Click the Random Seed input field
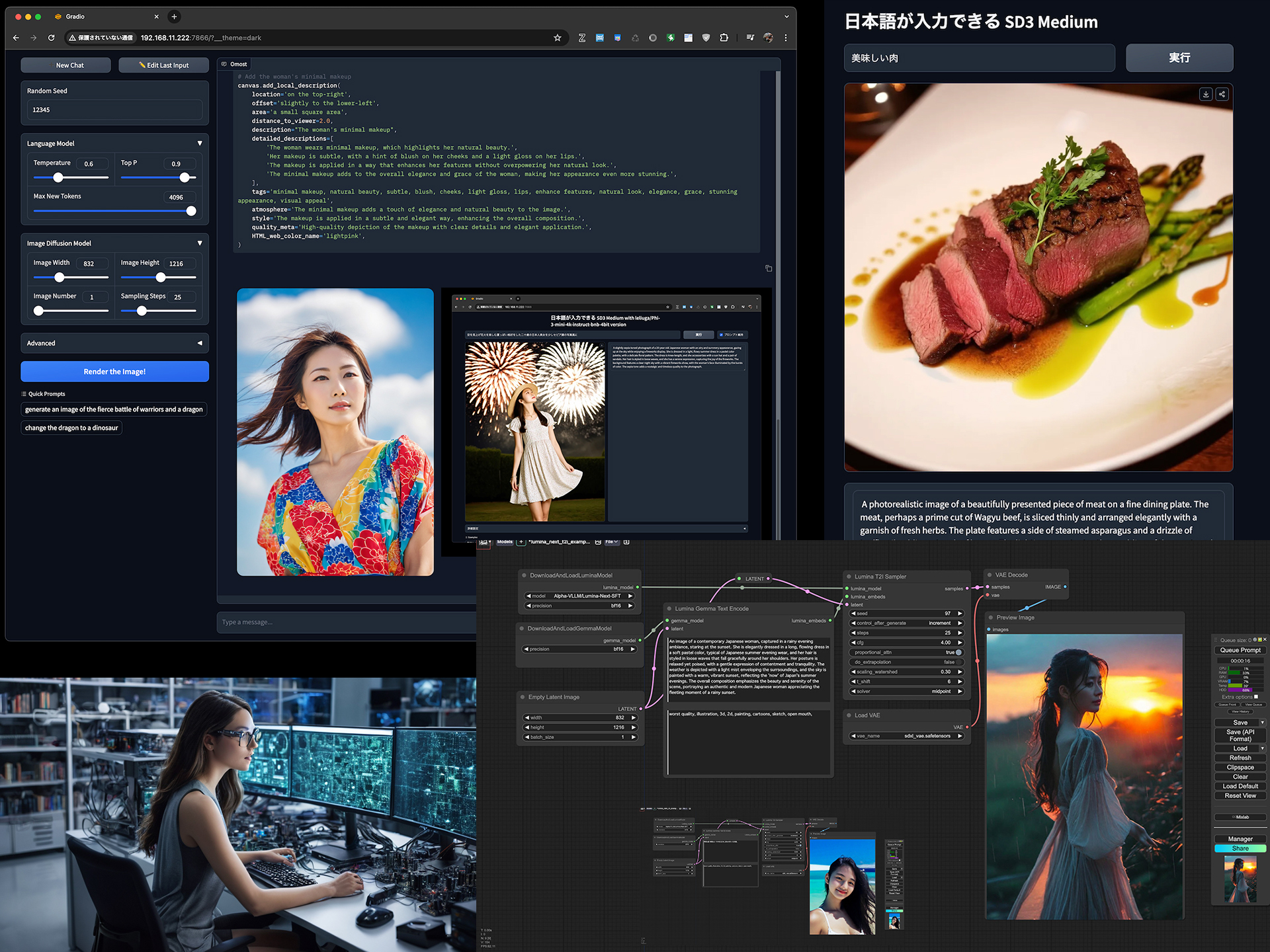The image size is (1270, 952). click(114, 110)
